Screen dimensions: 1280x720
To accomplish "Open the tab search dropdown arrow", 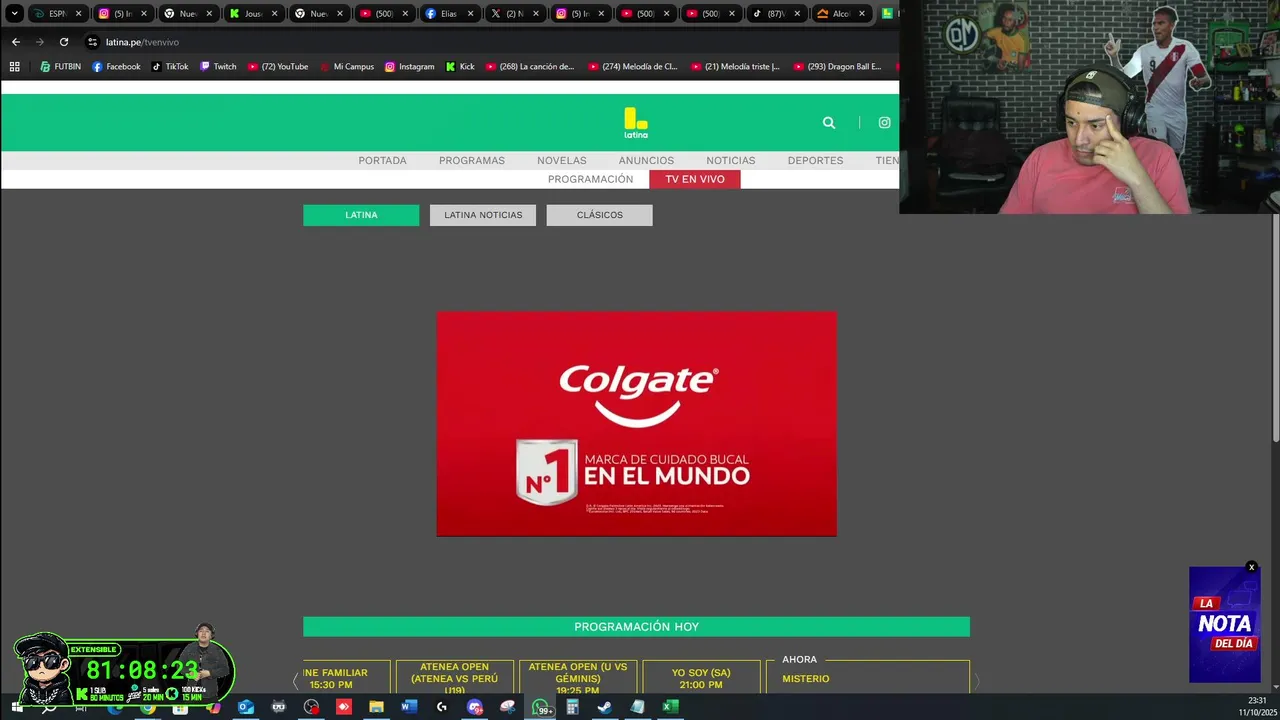I will pos(14,14).
